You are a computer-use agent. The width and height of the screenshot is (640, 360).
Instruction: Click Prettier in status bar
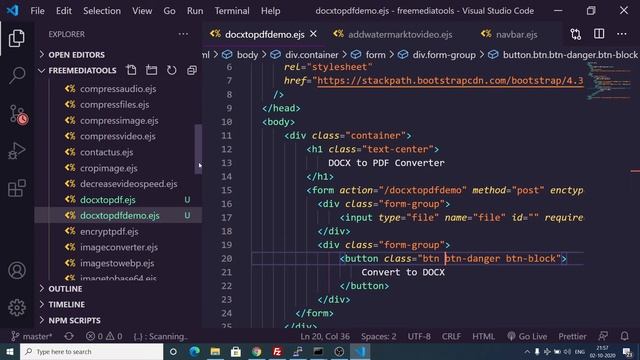click(572, 336)
